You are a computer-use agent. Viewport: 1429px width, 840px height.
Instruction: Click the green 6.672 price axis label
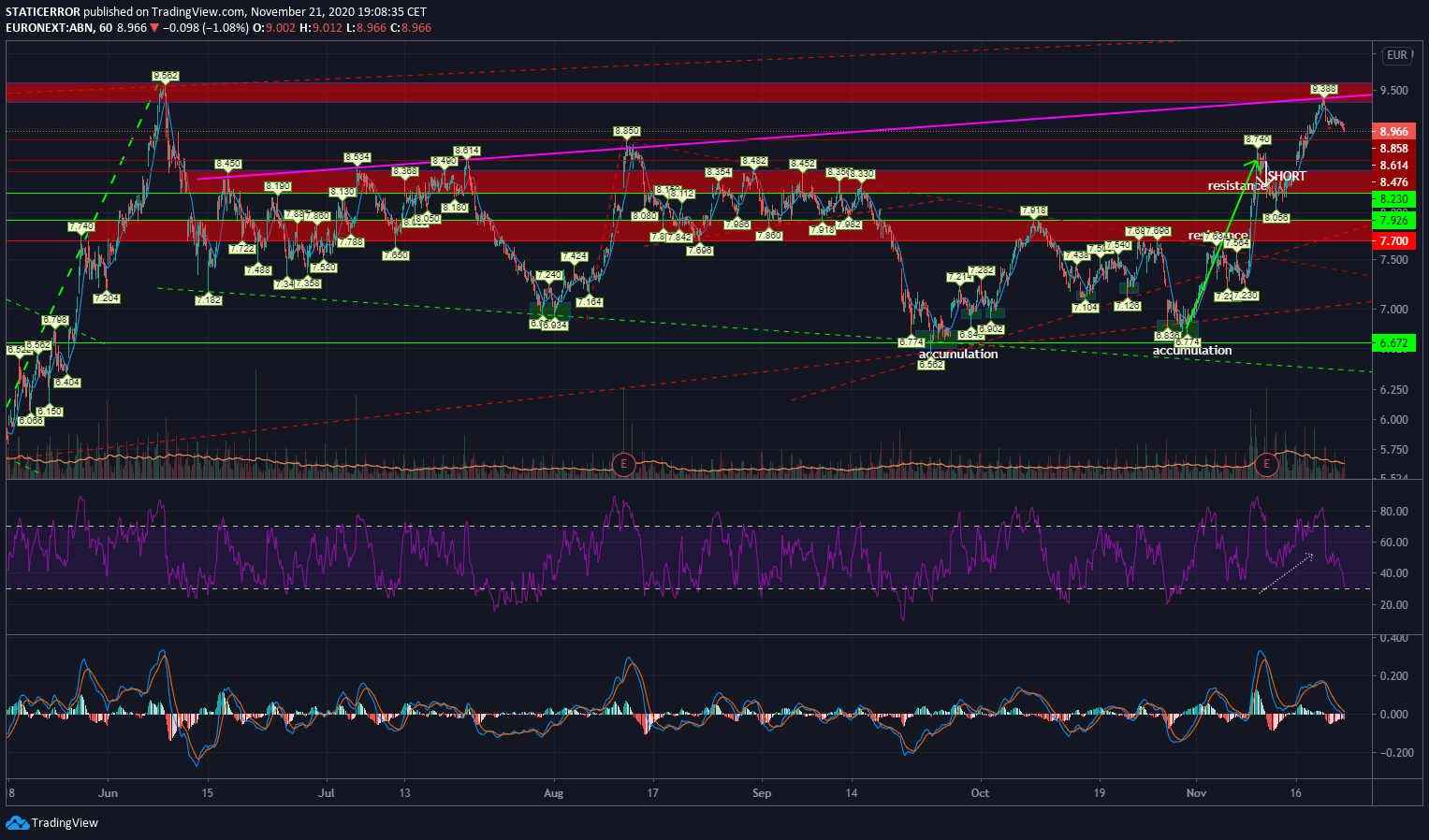1393,343
